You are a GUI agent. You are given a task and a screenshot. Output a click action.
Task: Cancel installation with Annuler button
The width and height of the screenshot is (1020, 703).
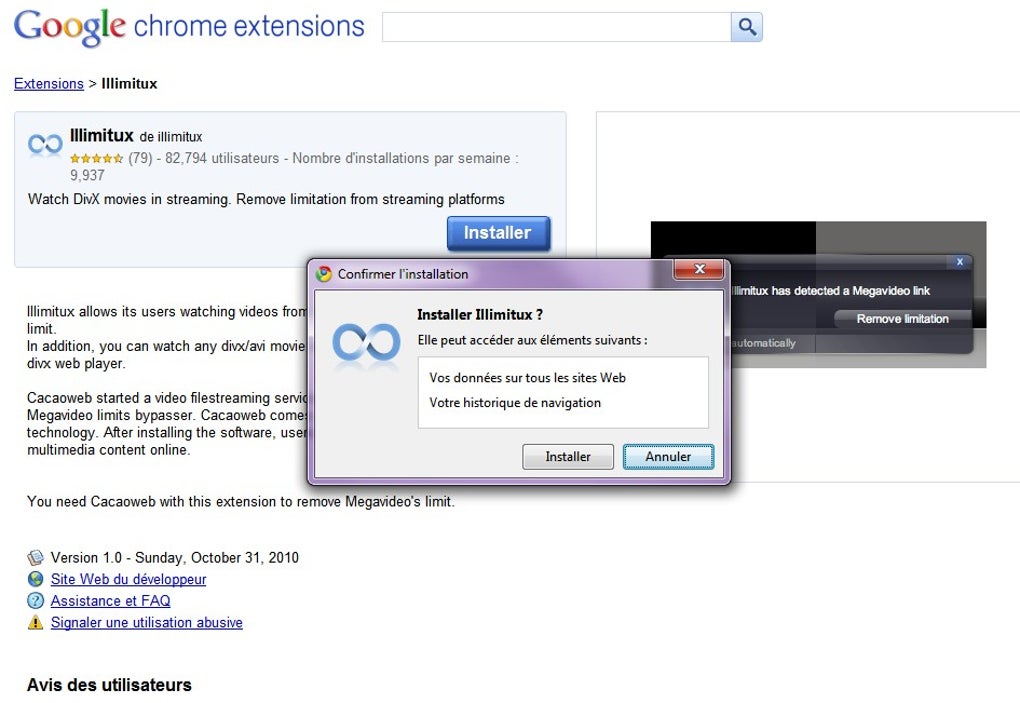click(x=668, y=457)
